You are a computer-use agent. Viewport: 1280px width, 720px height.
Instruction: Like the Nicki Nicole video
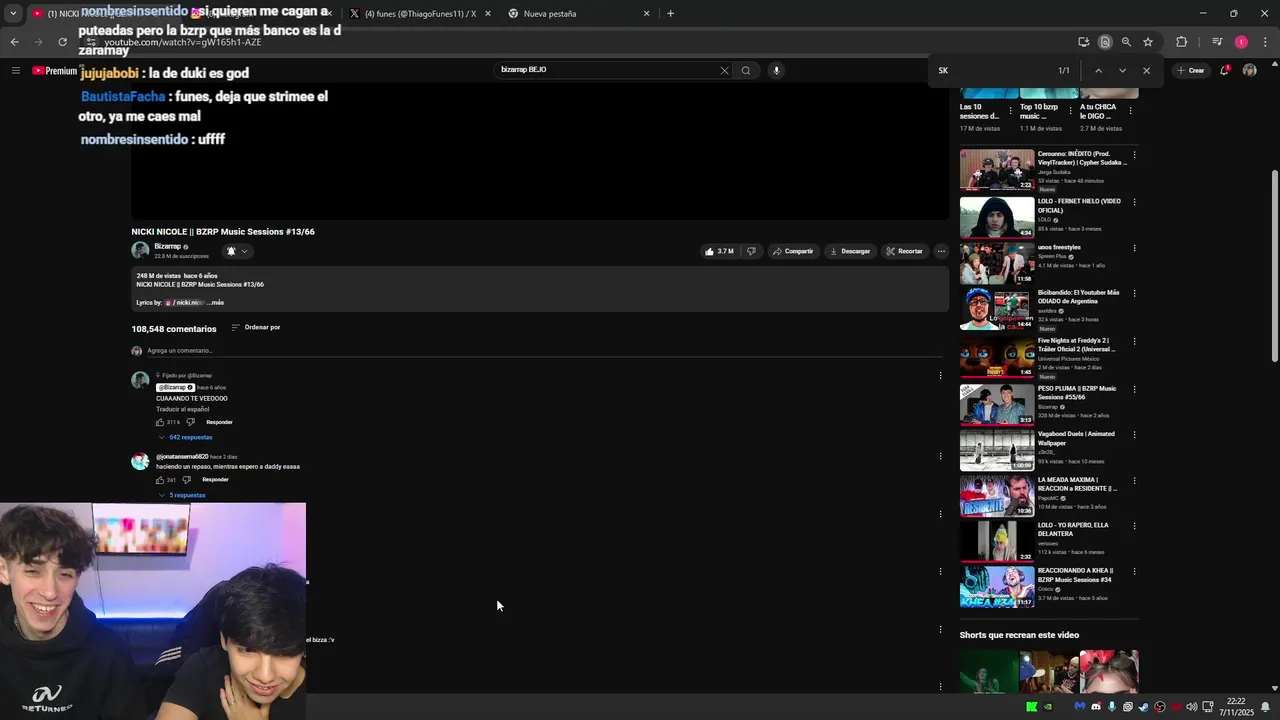[x=720, y=251]
